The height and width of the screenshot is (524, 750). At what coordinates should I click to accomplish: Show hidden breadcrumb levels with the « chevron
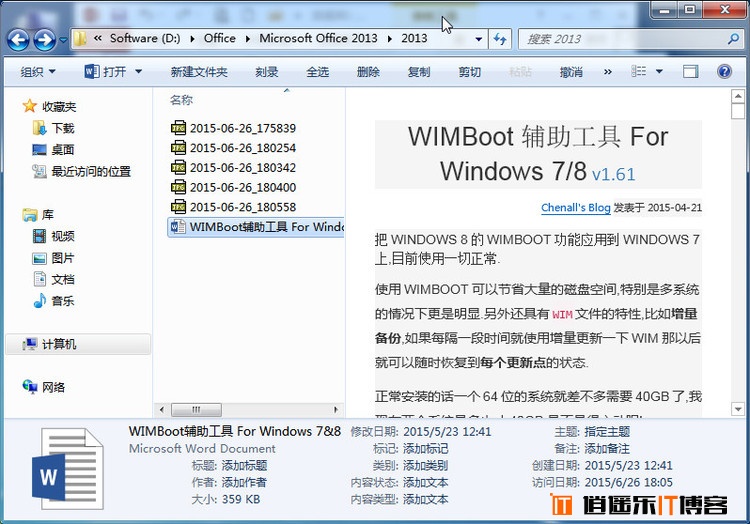coord(98,38)
